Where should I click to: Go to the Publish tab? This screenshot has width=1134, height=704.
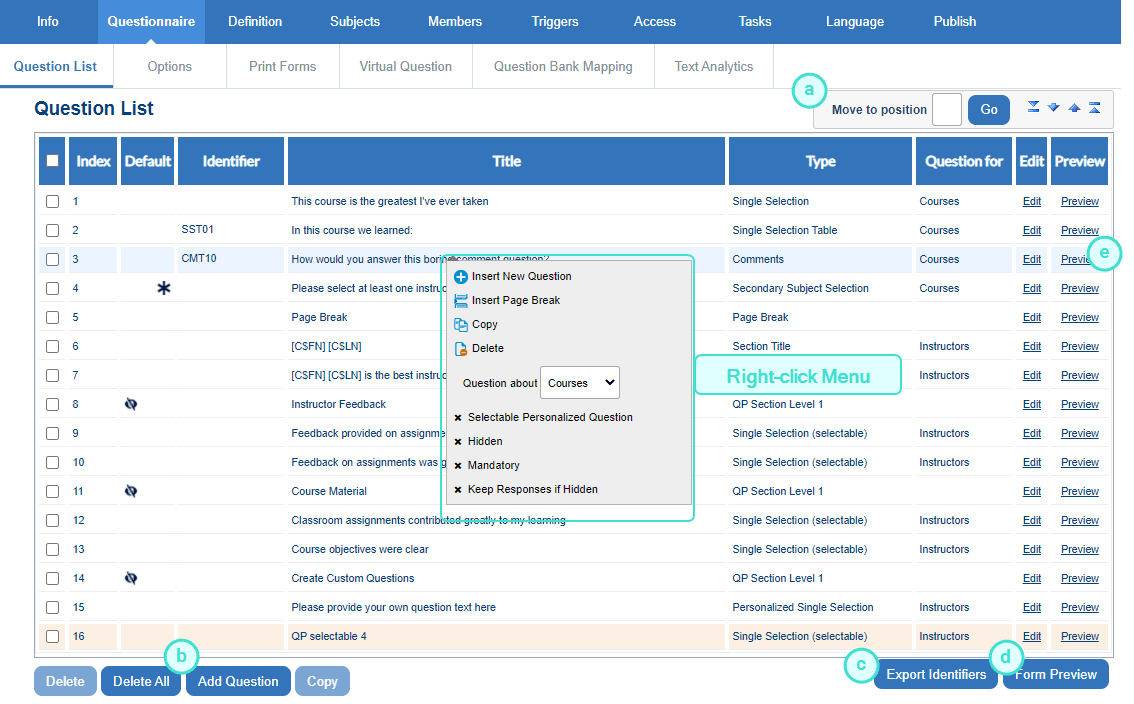955,22
